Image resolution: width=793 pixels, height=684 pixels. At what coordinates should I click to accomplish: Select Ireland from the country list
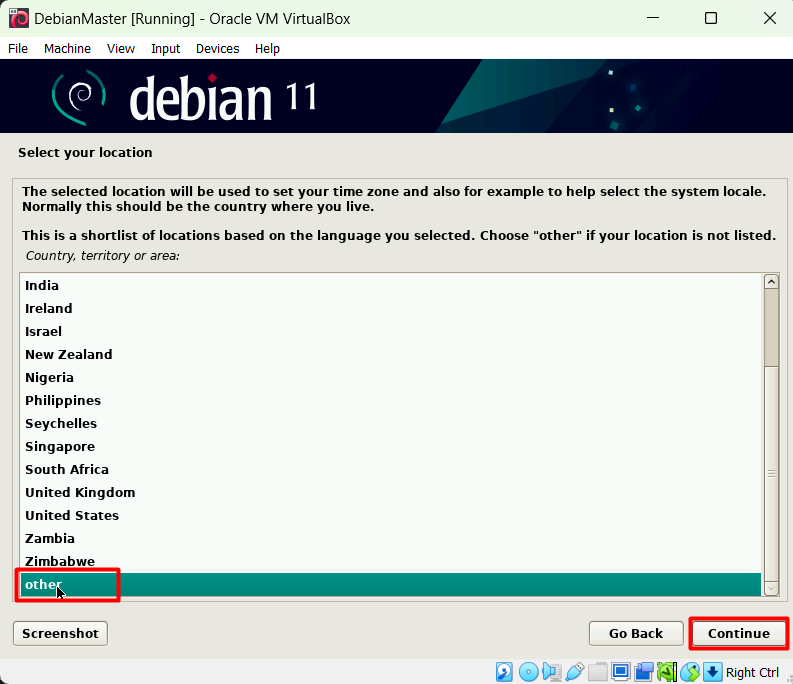[x=390, y=309]
